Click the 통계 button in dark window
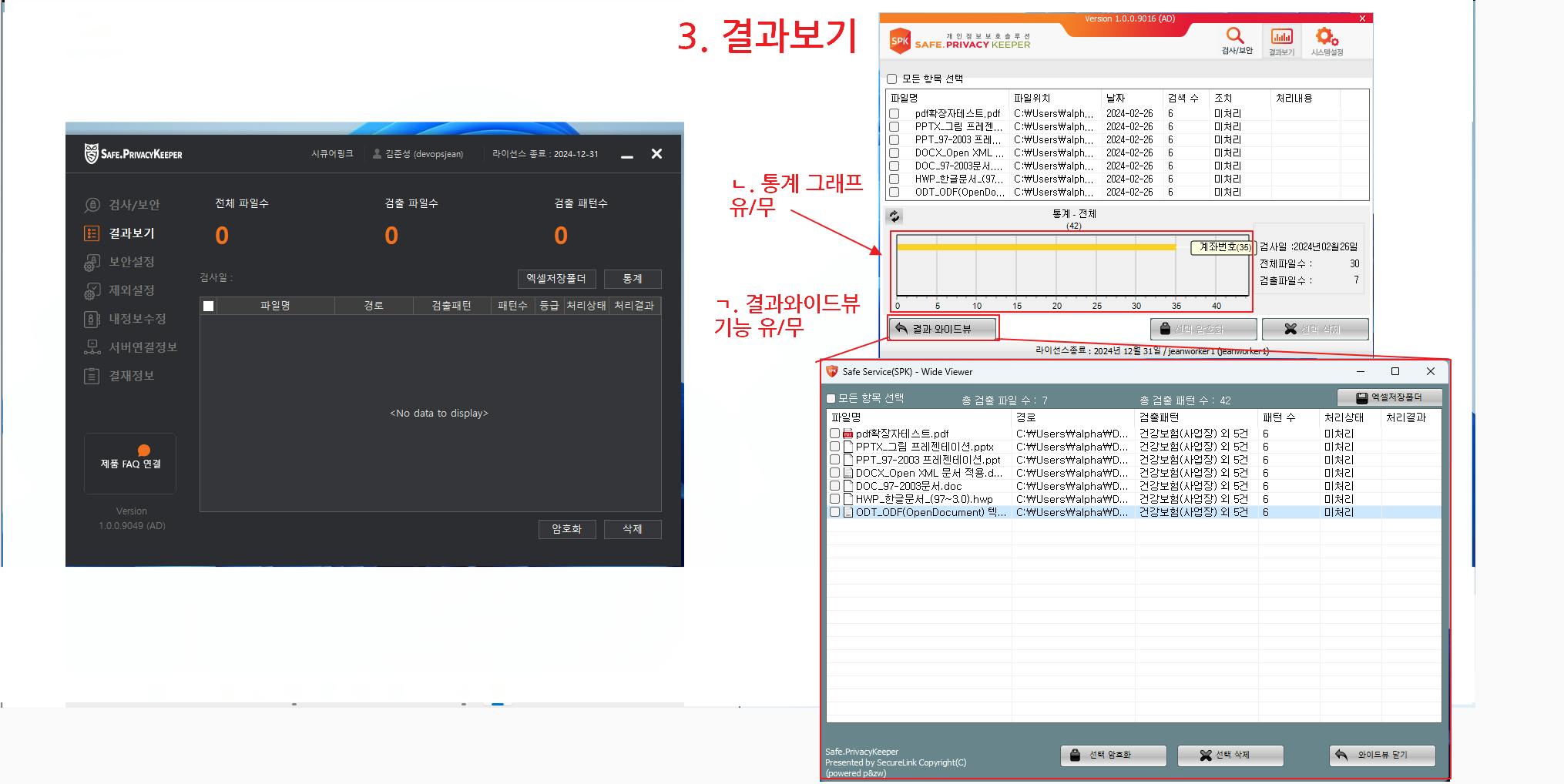Screen dimensions: 1564x784 [x=633, y=279]
